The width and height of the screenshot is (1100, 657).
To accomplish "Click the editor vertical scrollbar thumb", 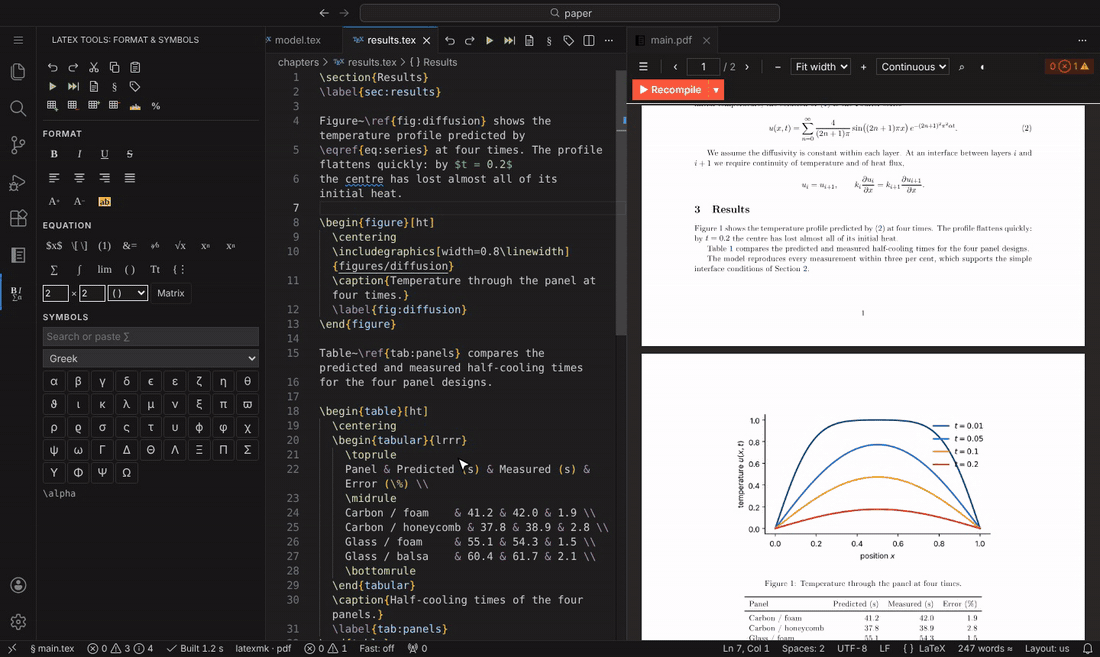I will click(x=621, y=203).
